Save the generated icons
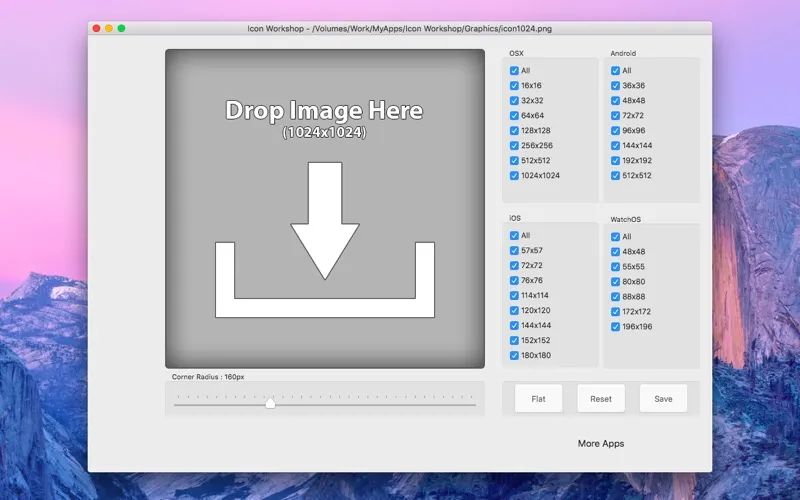This screenshot has height=500, width=800. pyautogui.click(x=663, y=399)
